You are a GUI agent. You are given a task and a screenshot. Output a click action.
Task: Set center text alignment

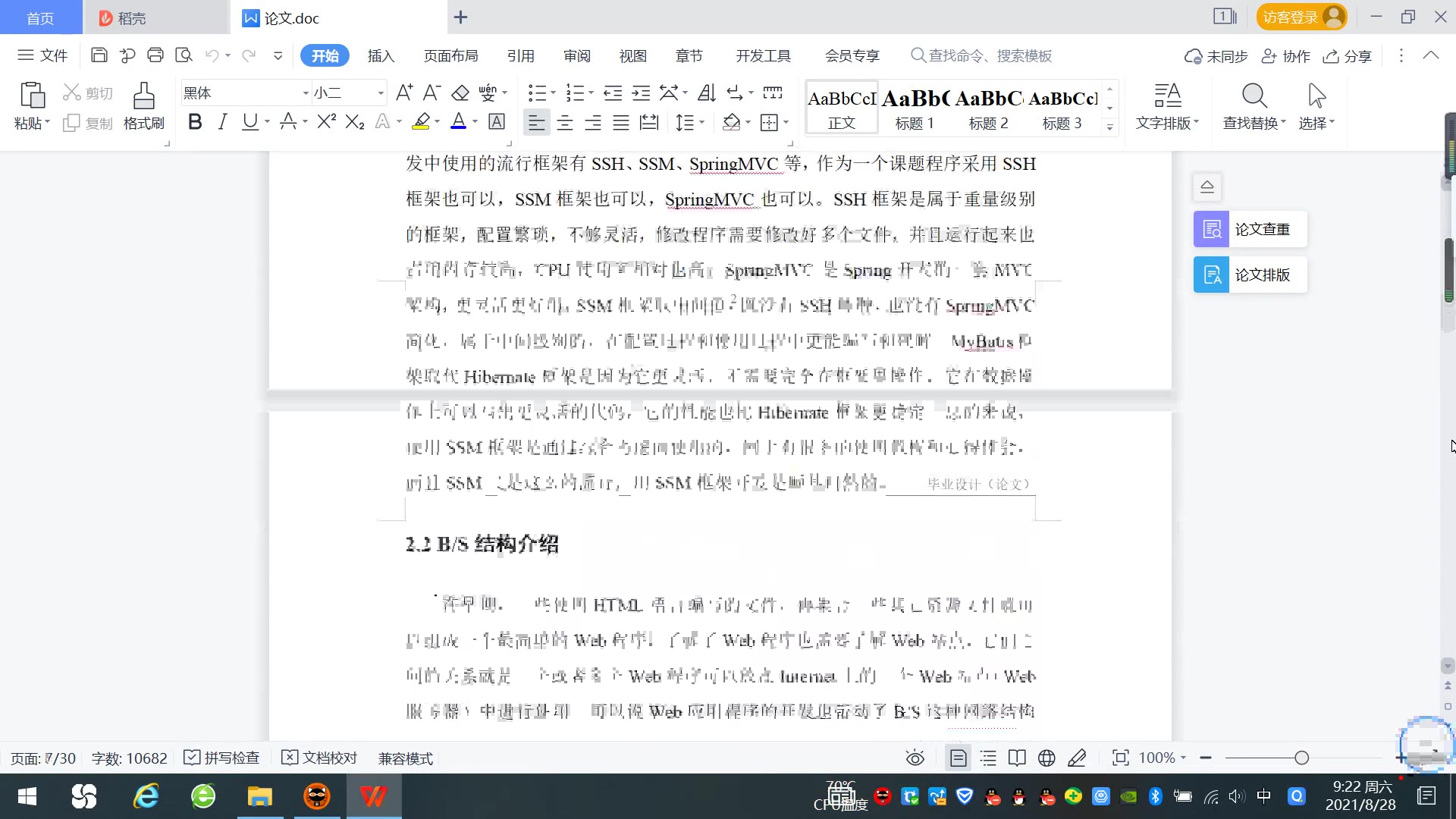[x=565, y=122]
